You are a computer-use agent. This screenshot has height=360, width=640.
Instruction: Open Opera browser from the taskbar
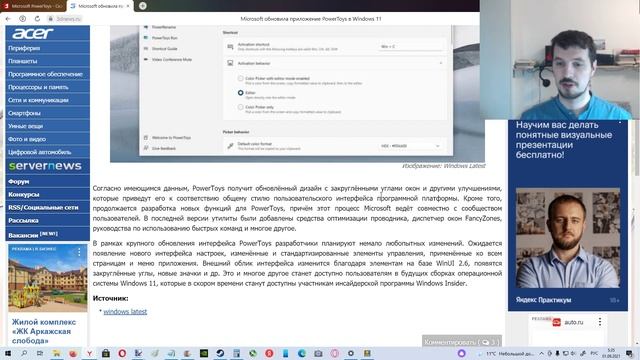(x=122, y=353)
